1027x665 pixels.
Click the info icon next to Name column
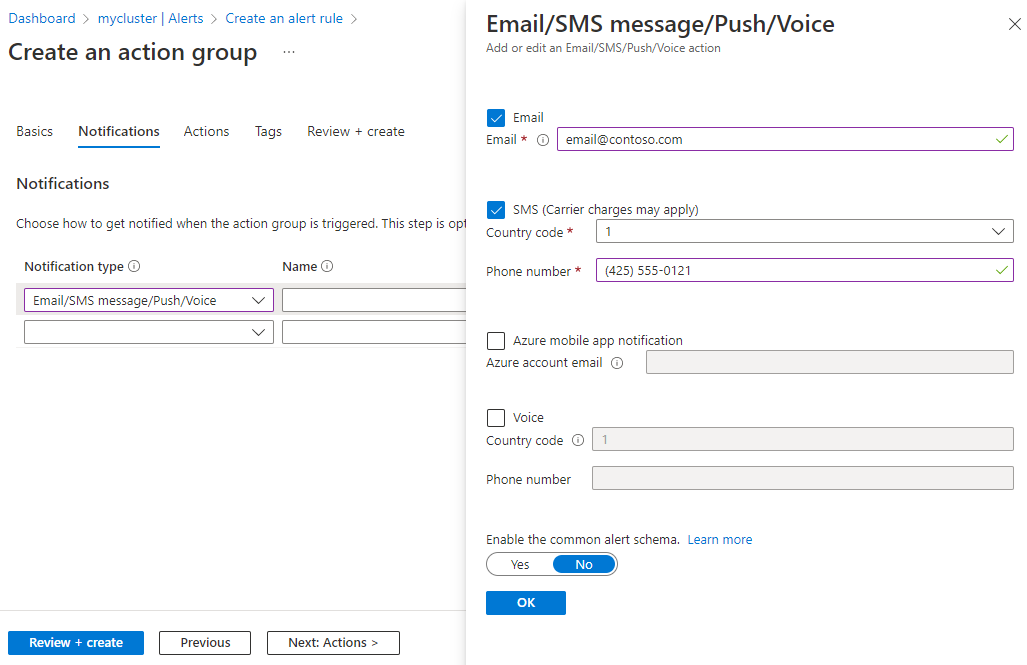coord(330,266)
